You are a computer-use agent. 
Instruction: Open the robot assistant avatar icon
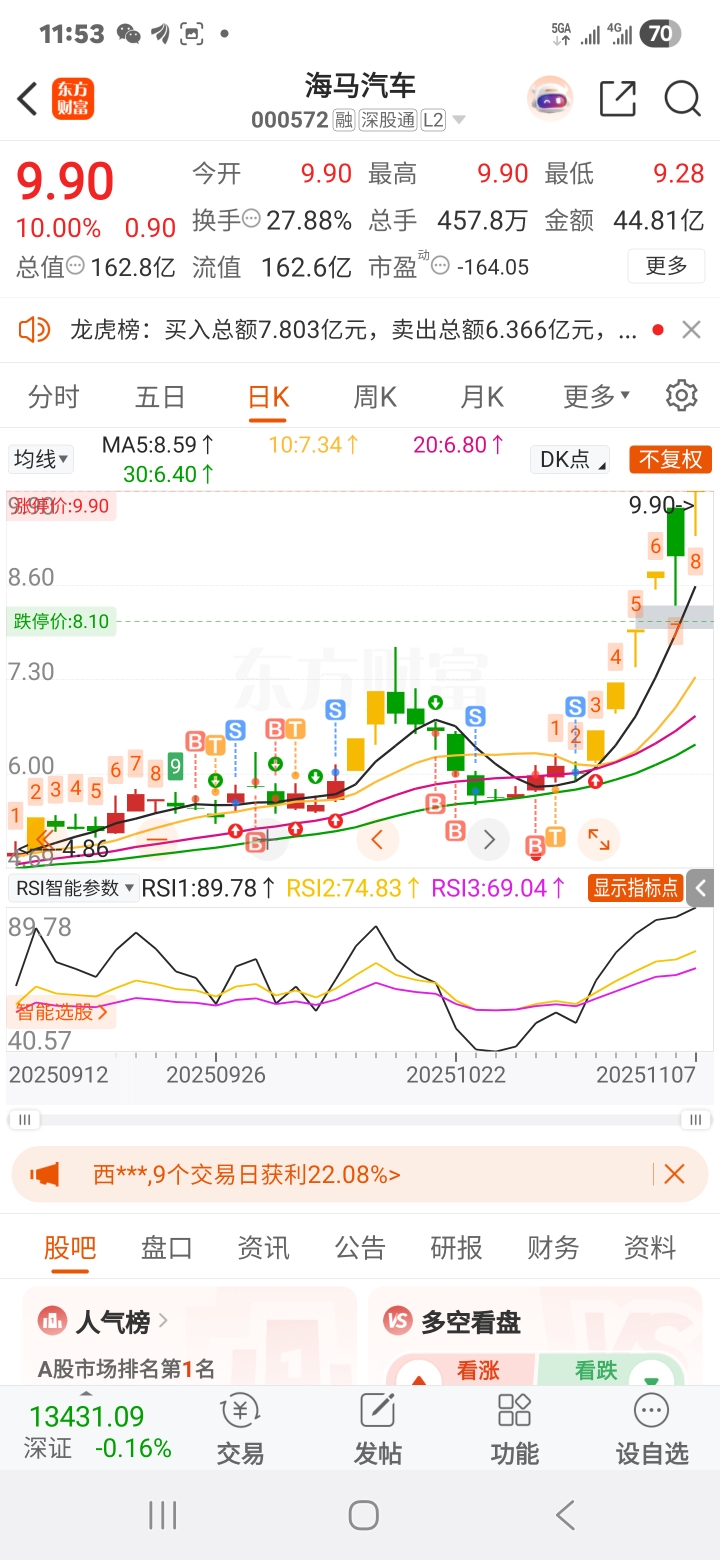pyautogui.click(x=550, y=99)
